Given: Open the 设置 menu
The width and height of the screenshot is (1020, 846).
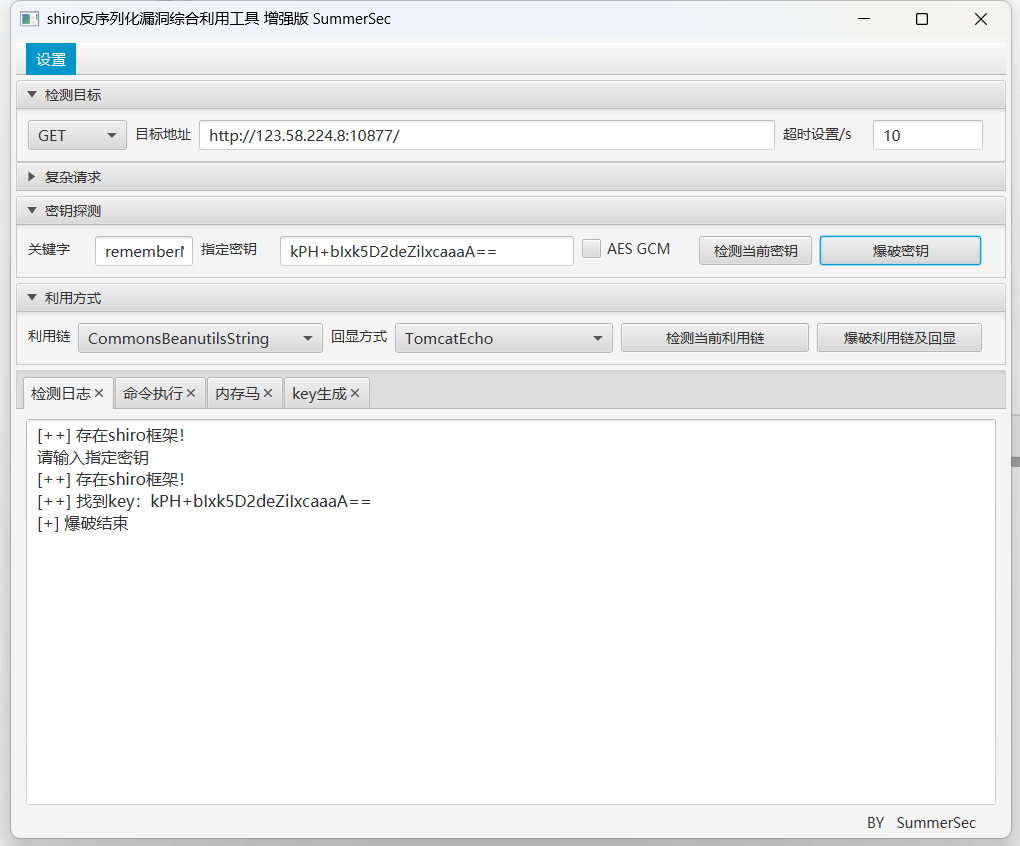Looking at the screenshot, I should tap(50, 58).
